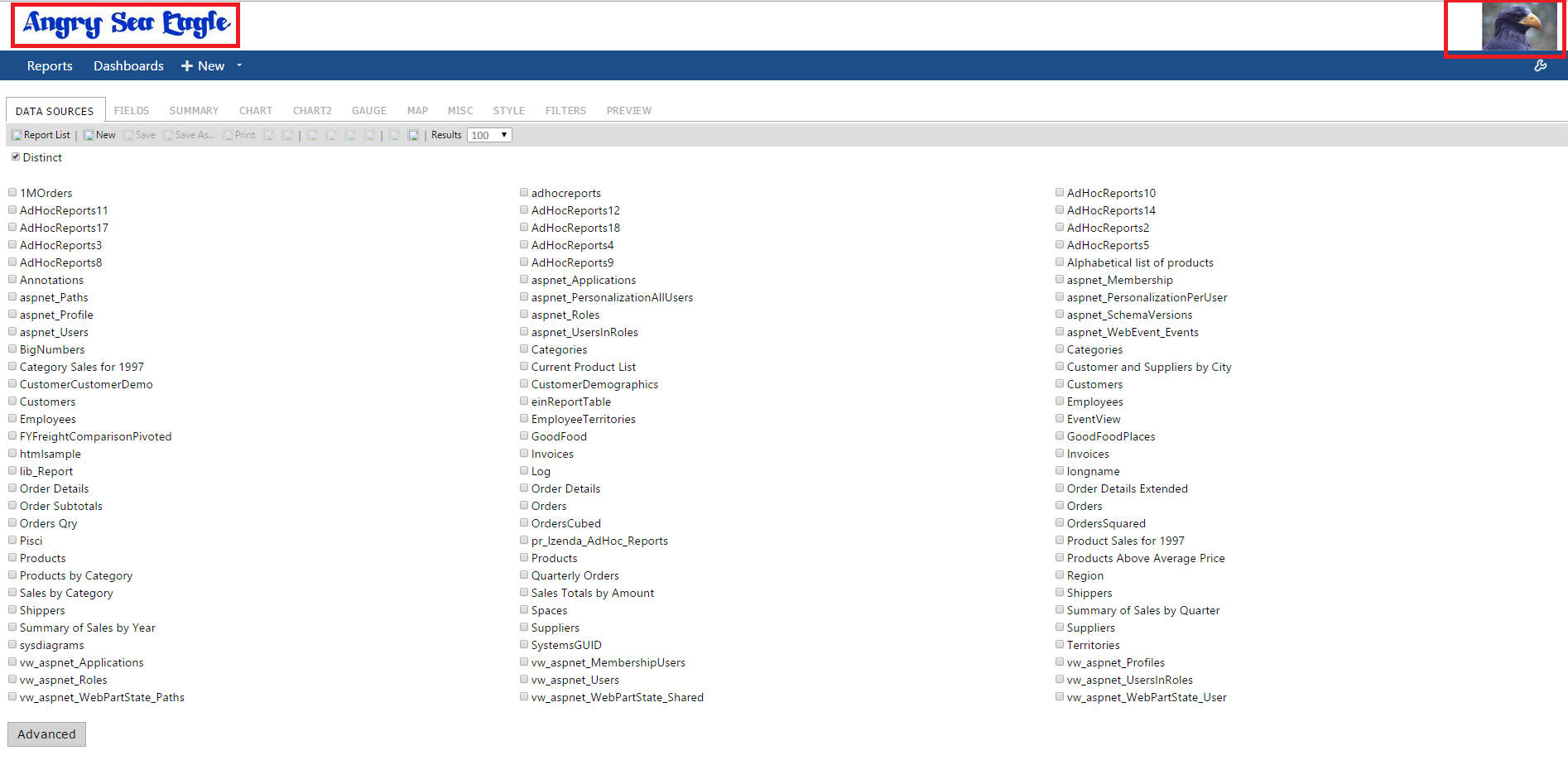Click the Advanced button
The height and width of the screenshot is (760, 1568).
click(x=46, y=734)
